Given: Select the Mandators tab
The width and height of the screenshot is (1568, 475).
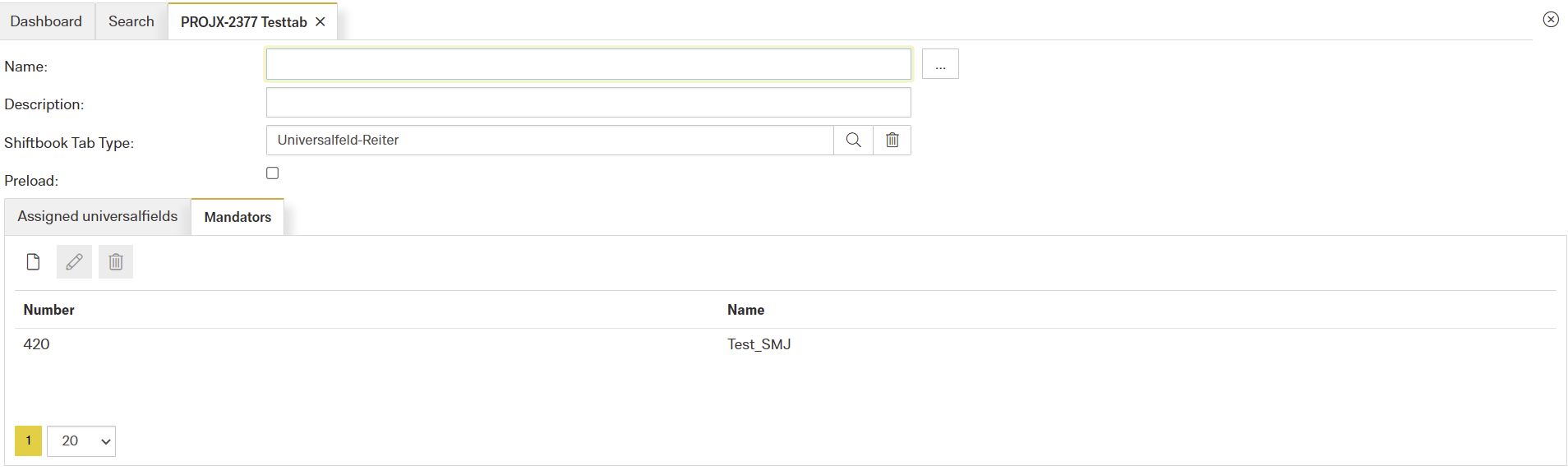Looking at the screenshot, I should 238,218.
